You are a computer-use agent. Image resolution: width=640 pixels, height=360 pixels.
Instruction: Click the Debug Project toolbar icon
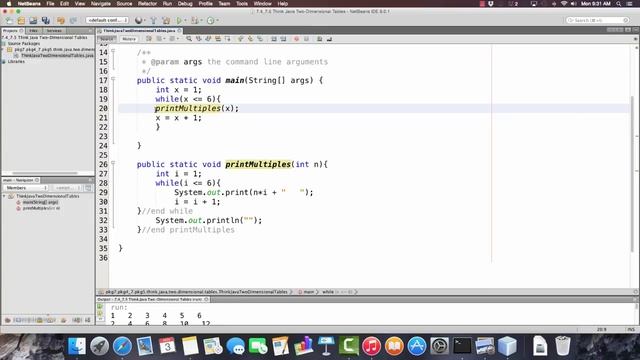[194, 20]
